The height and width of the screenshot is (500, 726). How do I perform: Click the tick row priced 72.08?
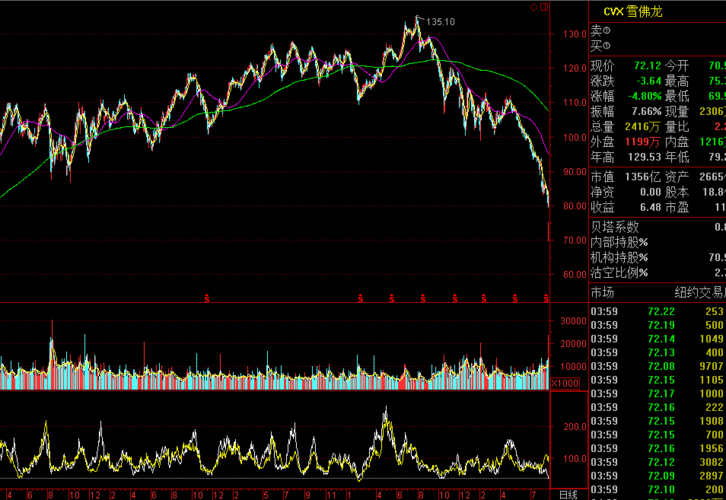pyautogui.click(x=657, y=366)
